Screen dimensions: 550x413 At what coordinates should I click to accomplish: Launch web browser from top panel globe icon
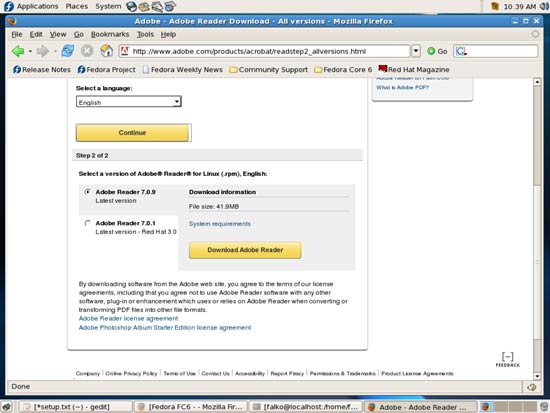coord(132,6)
